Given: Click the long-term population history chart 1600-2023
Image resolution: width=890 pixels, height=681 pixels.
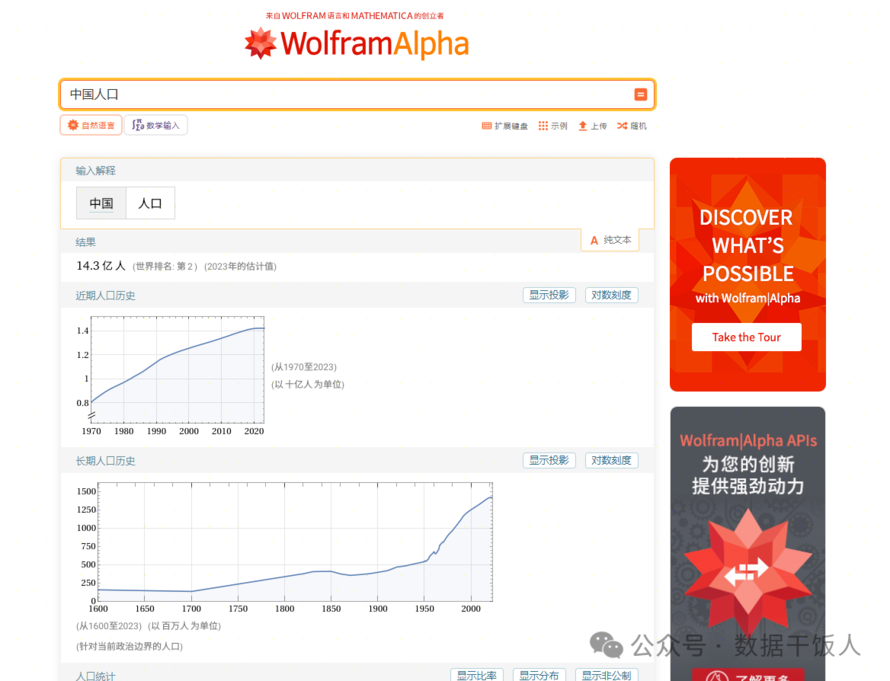Looking at the screenshot, I should pos(285,548).
